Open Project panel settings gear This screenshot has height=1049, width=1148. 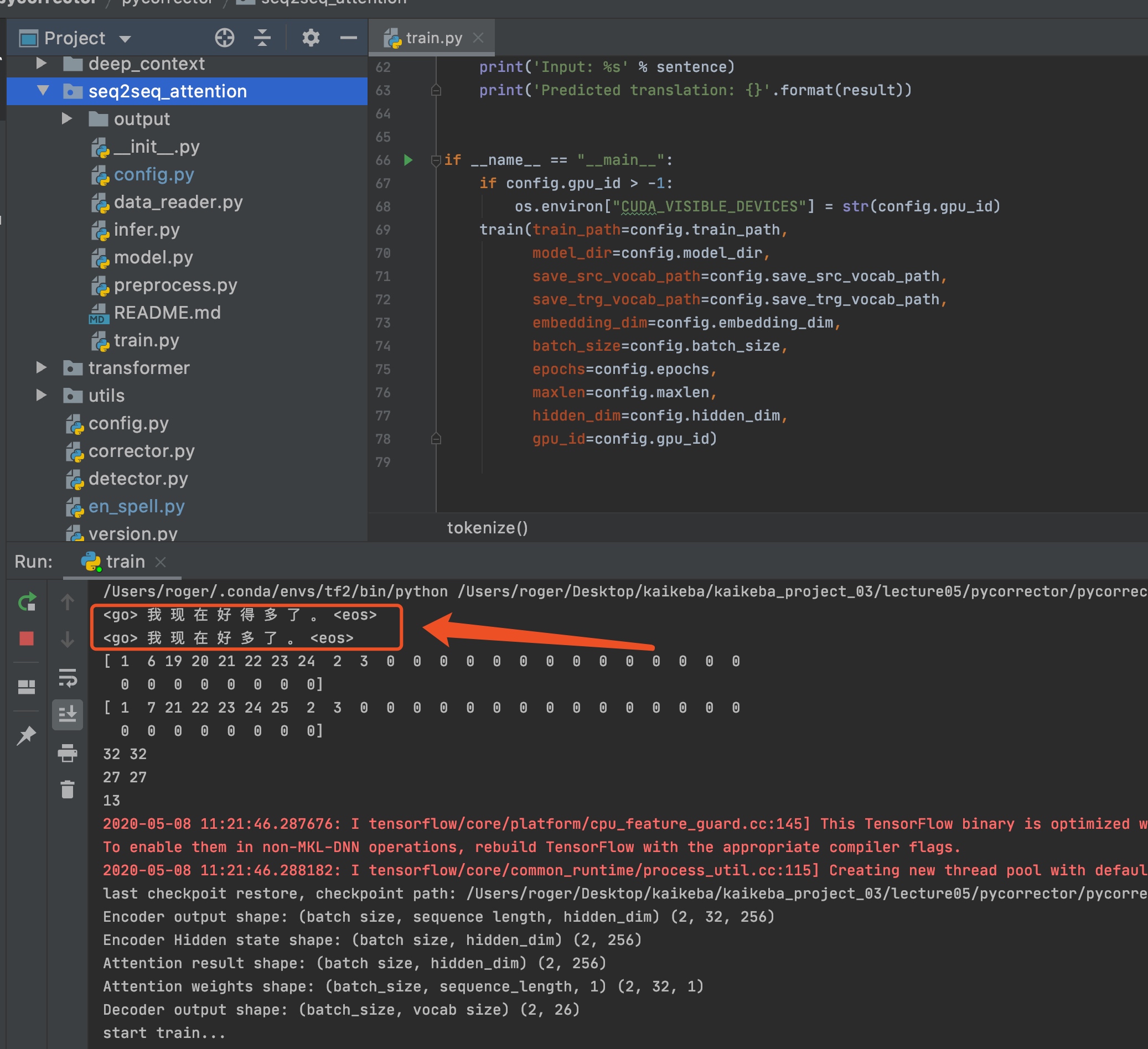311,38
